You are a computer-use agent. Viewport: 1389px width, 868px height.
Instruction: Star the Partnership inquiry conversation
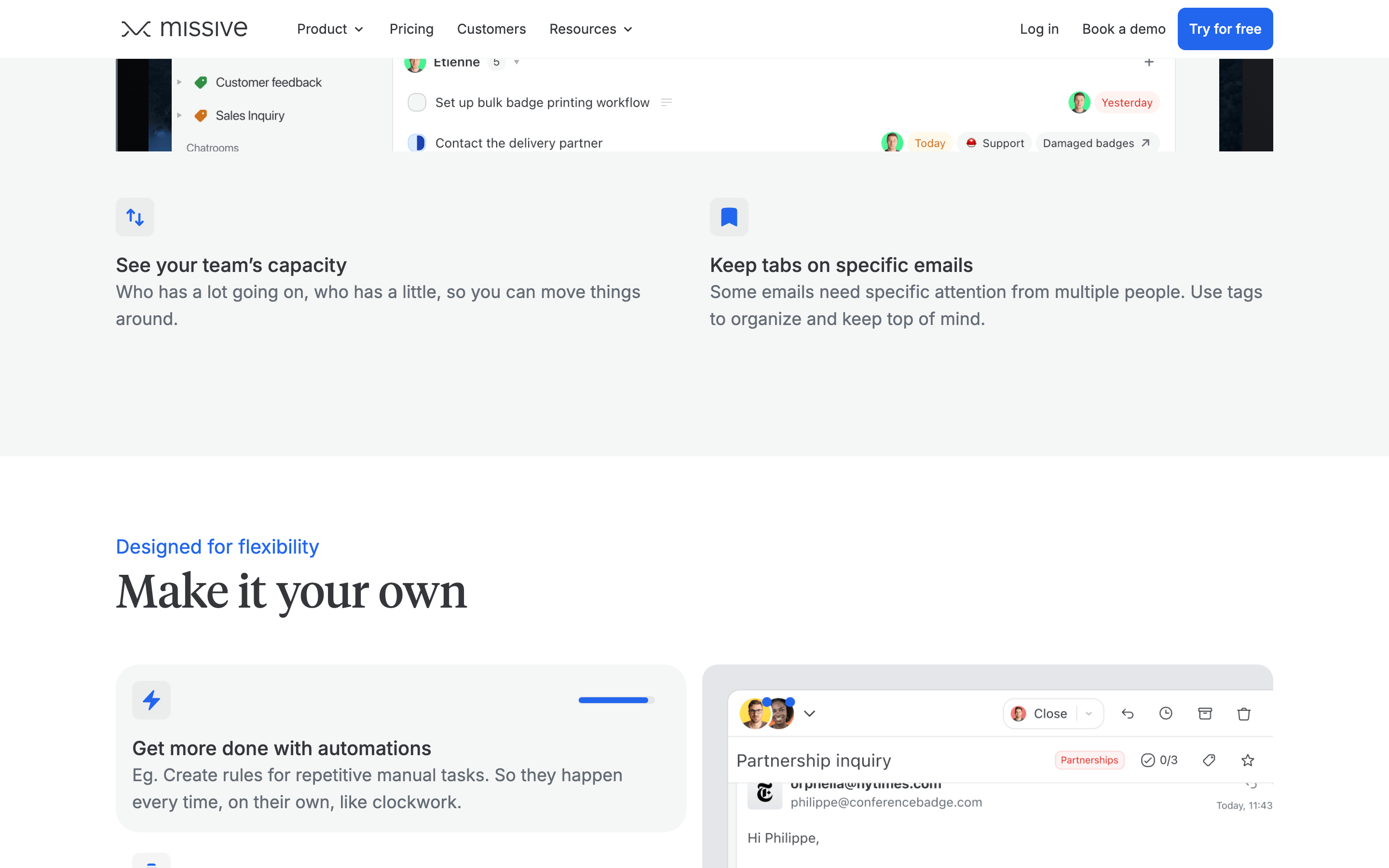1248,760
